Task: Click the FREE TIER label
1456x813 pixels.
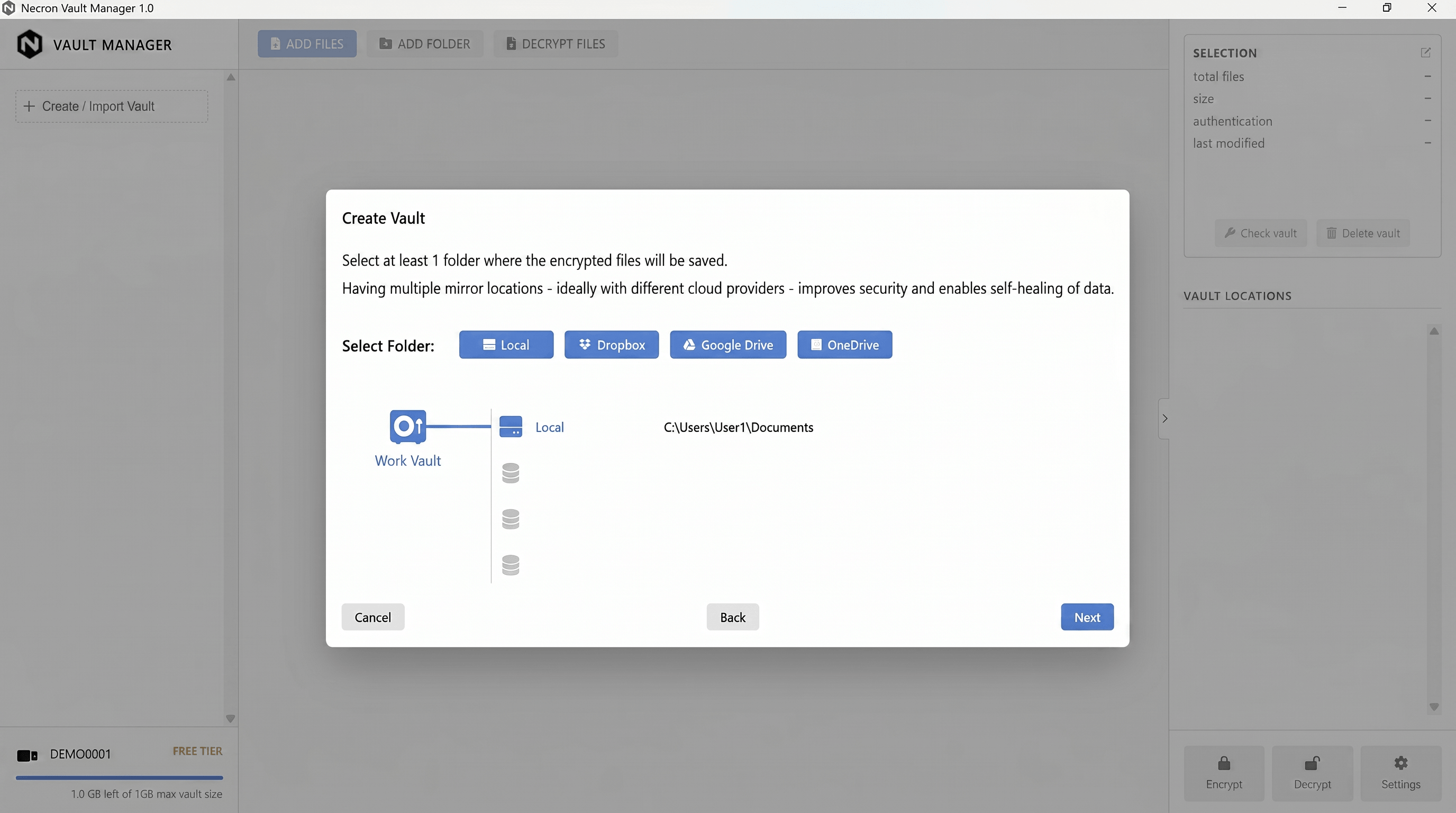Action: click(197, 751)
